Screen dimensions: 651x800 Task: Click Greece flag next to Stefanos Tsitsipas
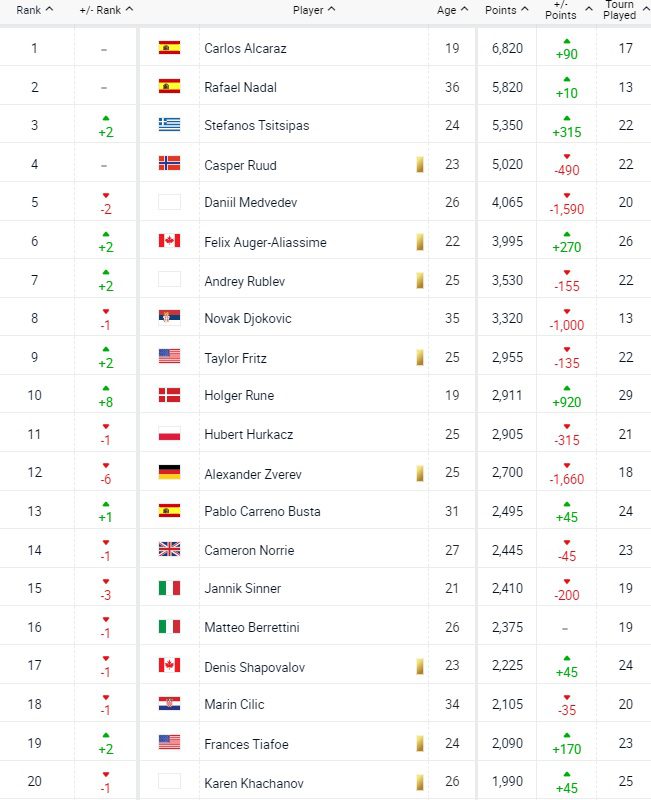click(x=169, y=124)
